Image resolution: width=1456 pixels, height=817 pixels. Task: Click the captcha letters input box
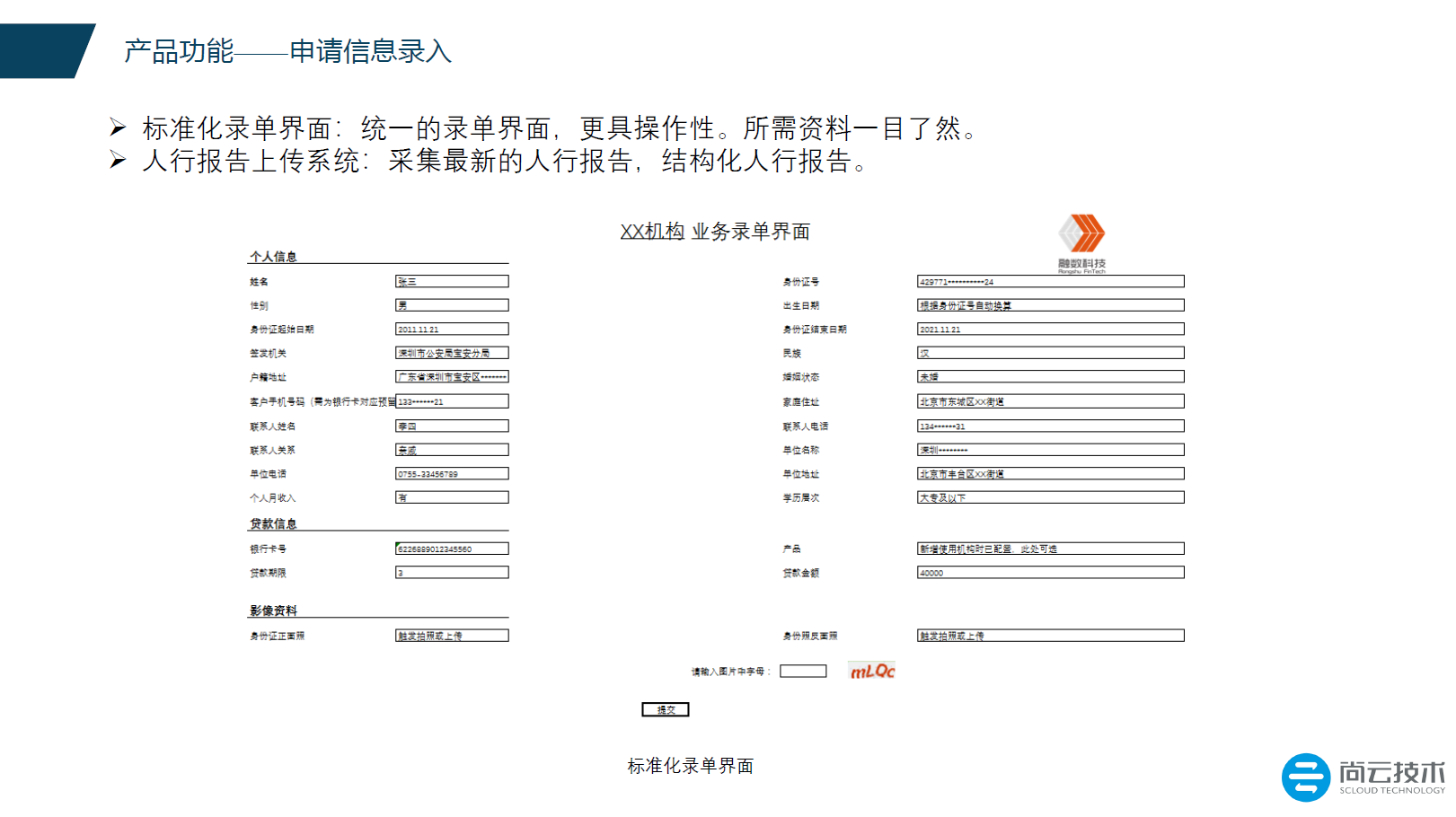coord(803,671)
